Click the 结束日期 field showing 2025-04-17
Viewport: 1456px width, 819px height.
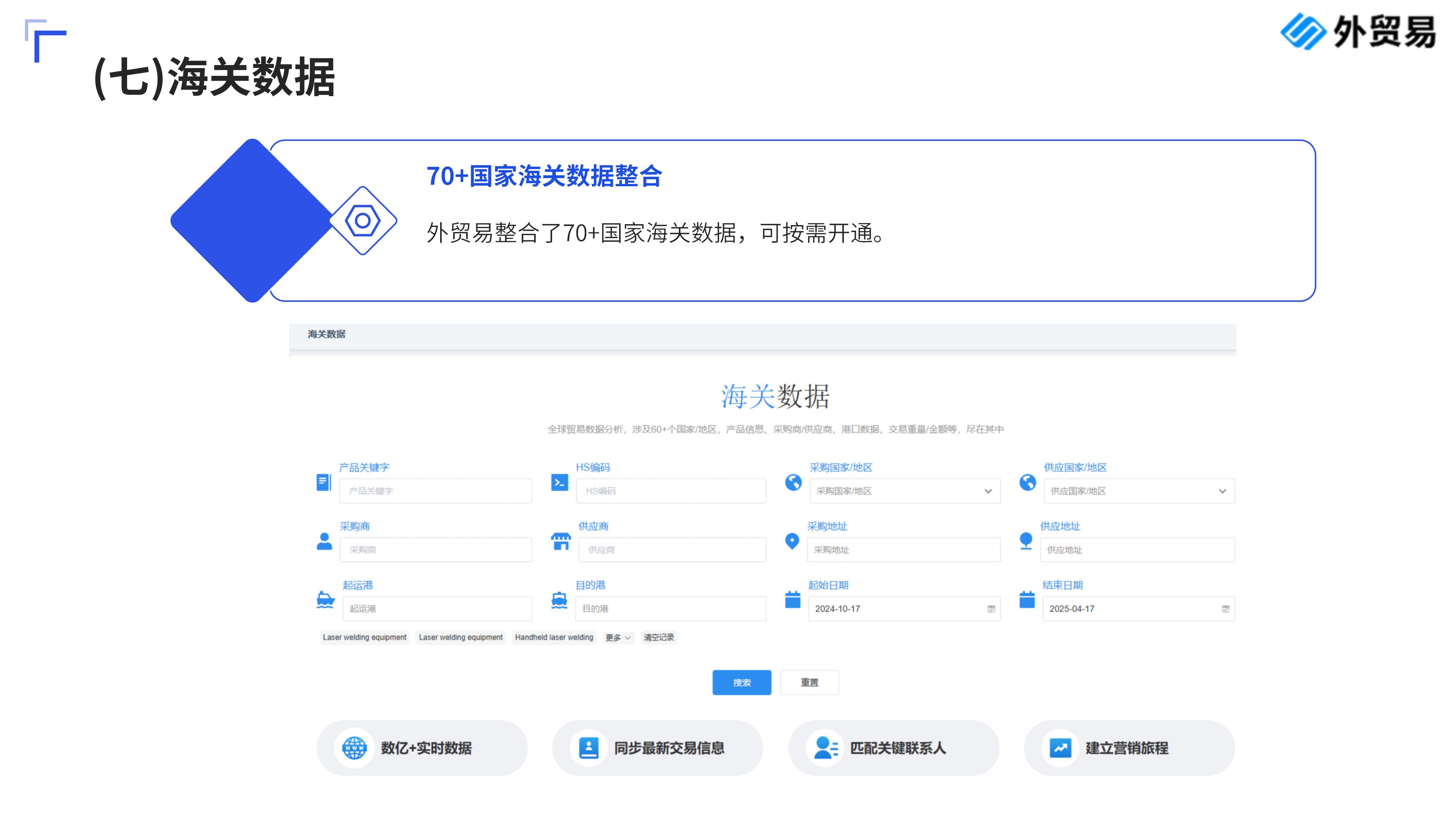(1139, 609)
